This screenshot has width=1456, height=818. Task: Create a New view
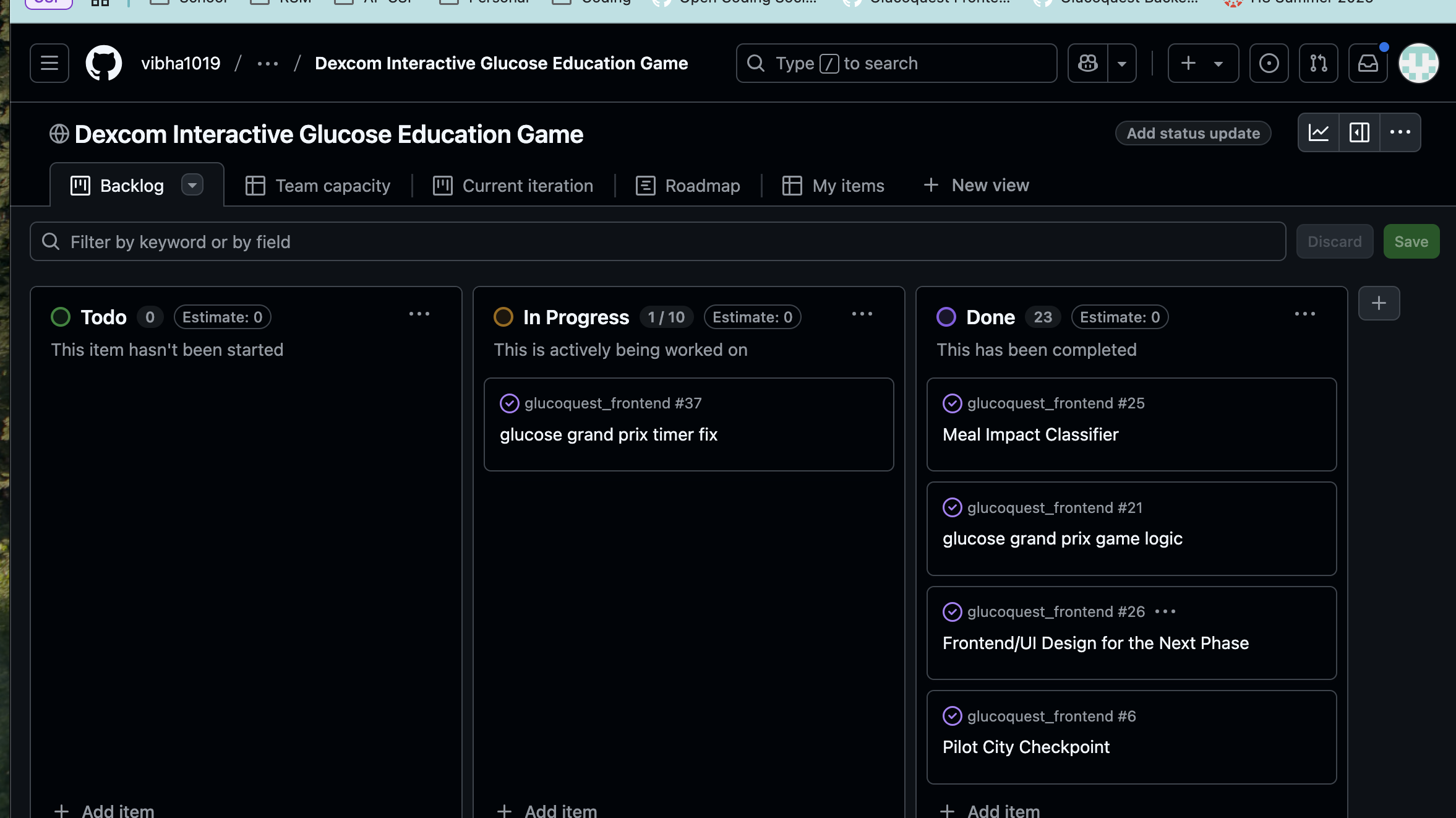coord(976,185)
